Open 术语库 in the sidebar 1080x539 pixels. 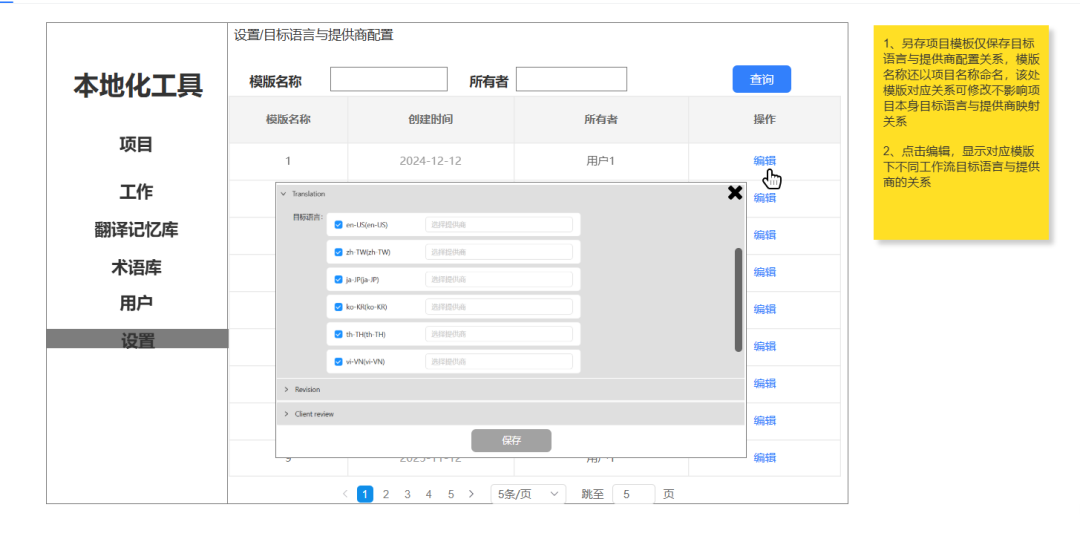click(136, 268)
